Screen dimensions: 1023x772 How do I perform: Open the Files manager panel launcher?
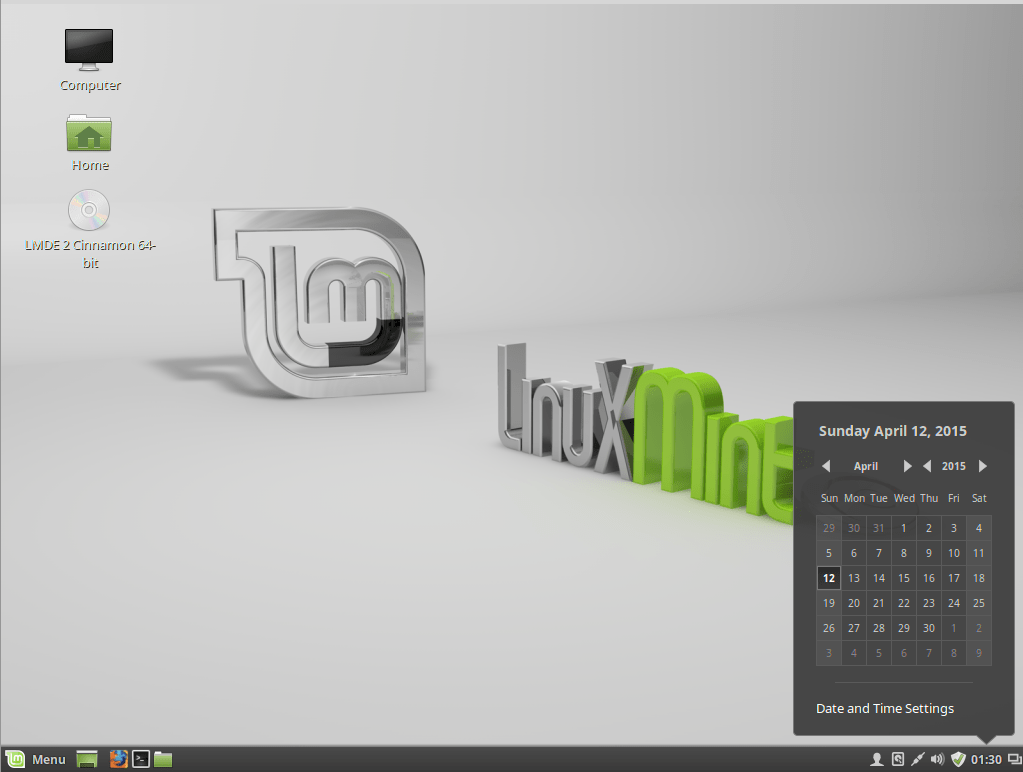[x=163, y=759]
